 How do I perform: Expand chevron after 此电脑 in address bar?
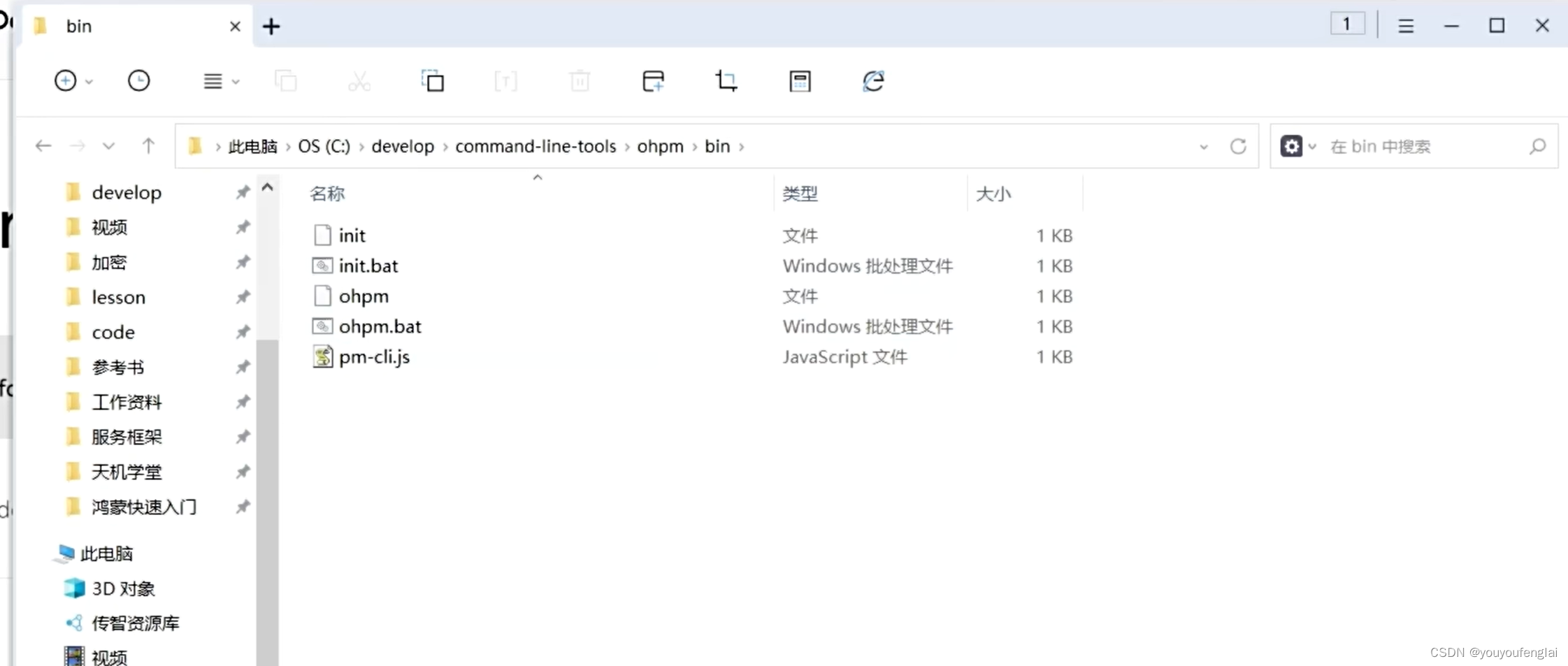(x=288, y=147)
